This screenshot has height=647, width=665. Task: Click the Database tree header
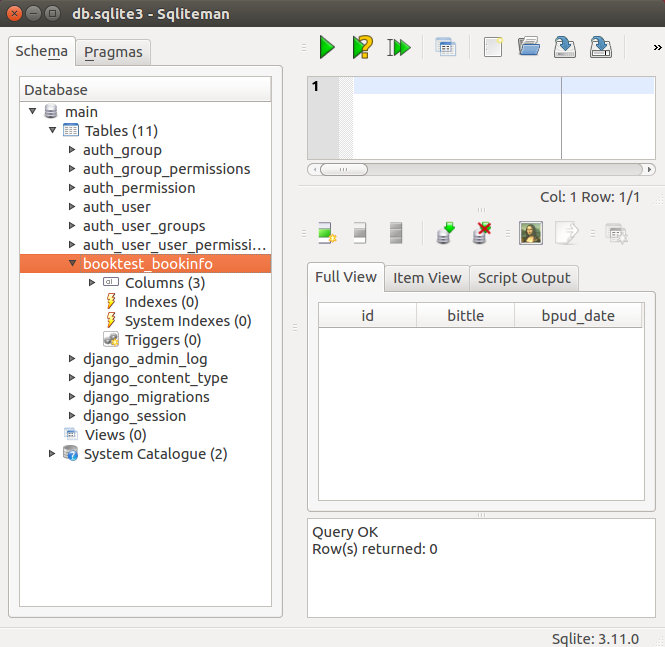(145, 89)
